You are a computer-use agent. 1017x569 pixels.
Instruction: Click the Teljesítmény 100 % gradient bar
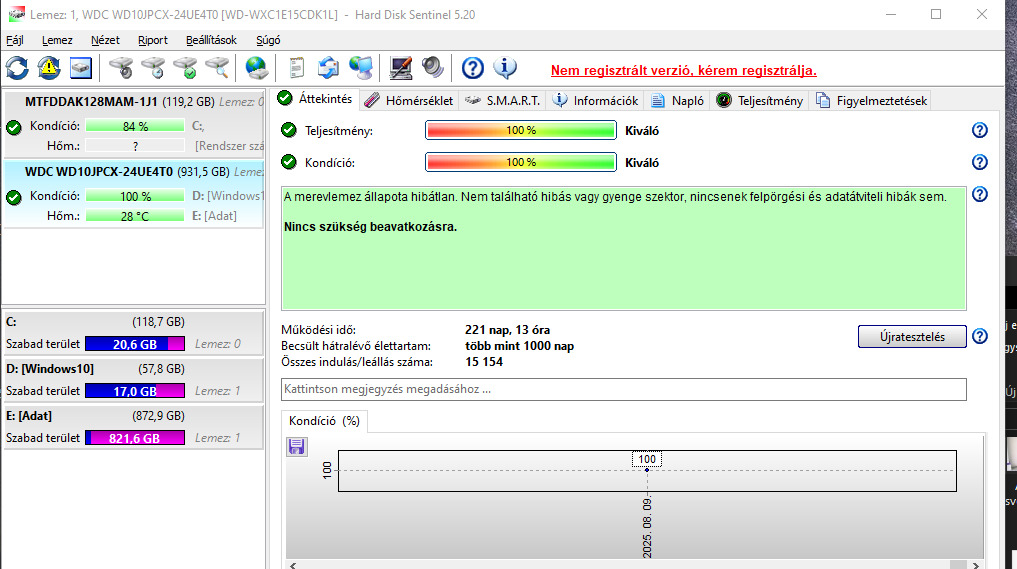521,130
